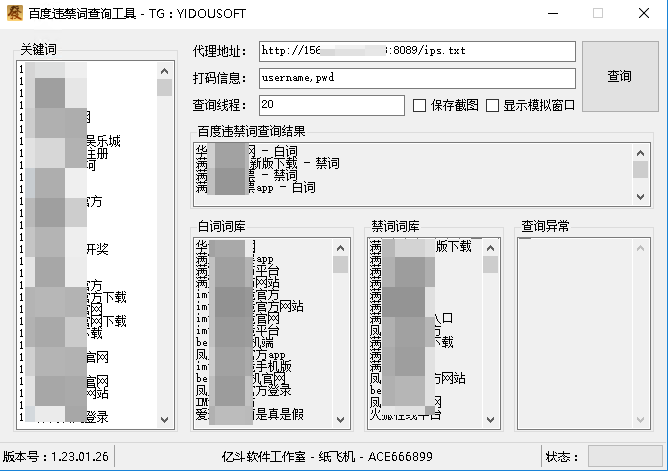Select the result row ending app - 白词
668x471 pixels.
256,187
